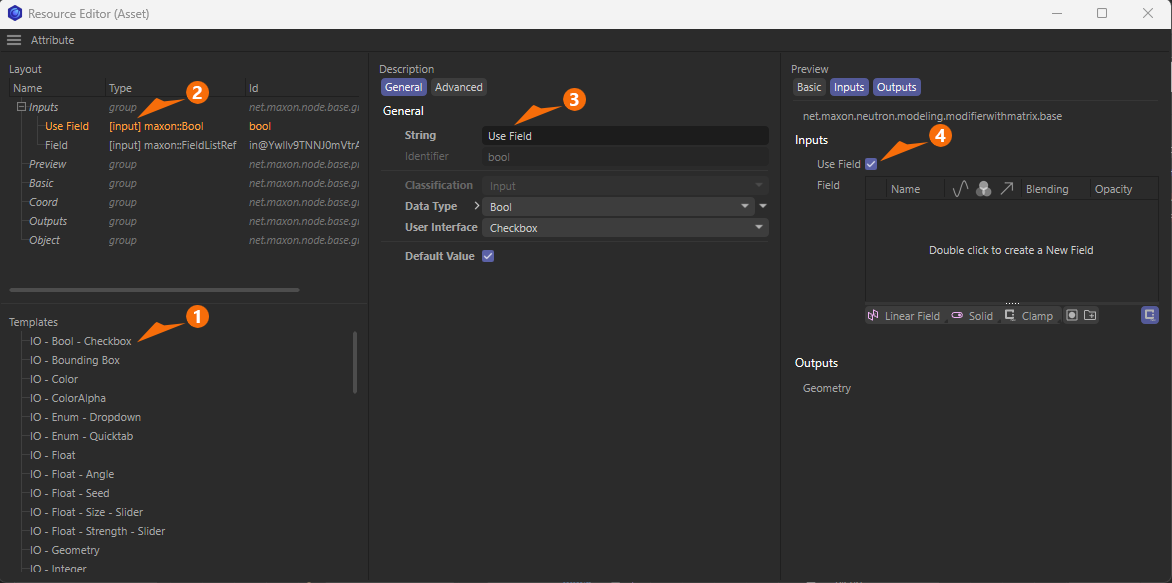Click the add folder icon below Field list
Screen dimensions: 1172x583
coord(1091,315)
